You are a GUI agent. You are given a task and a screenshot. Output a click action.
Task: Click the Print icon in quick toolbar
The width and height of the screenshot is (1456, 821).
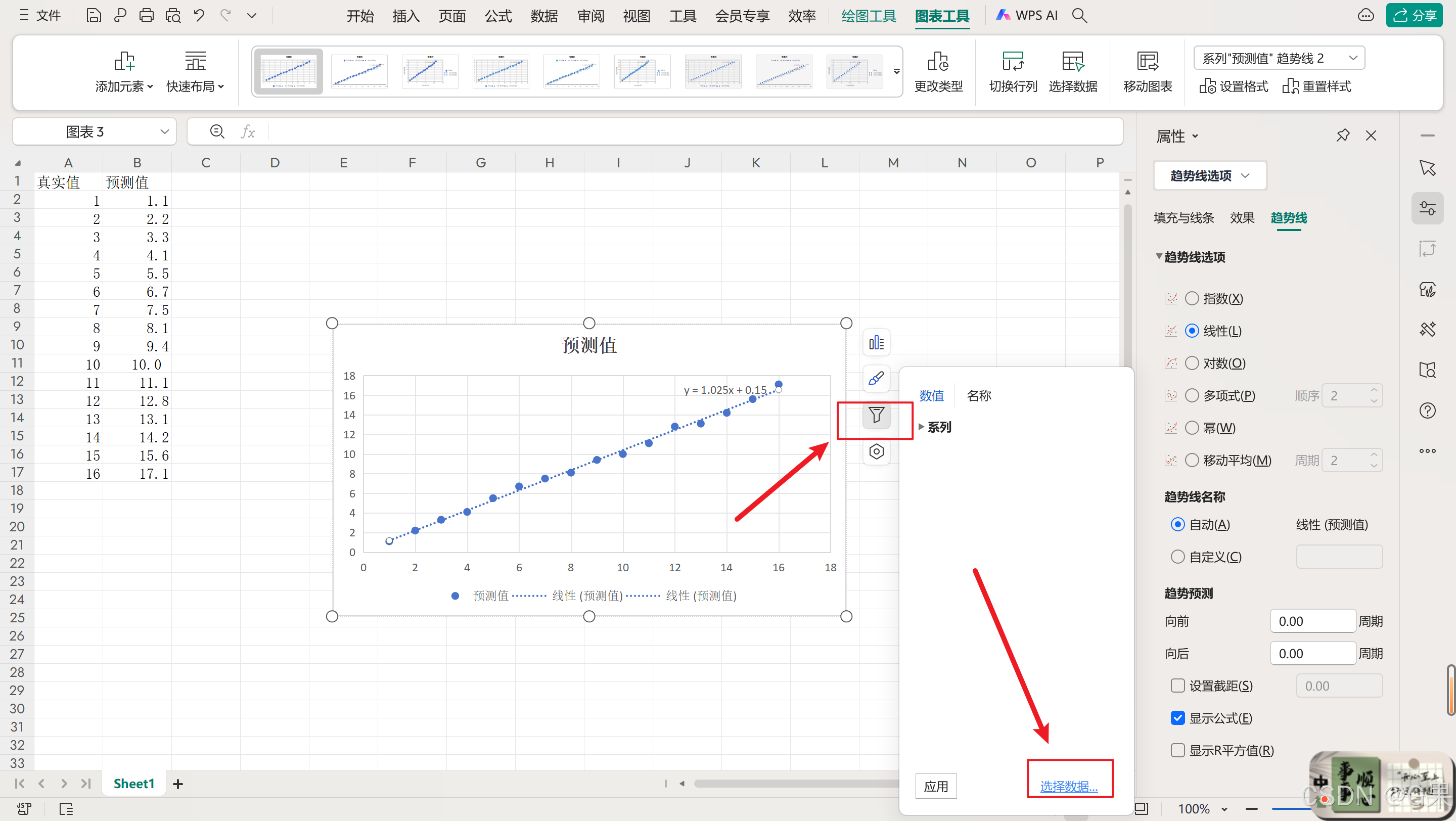[x=147, y=15]
